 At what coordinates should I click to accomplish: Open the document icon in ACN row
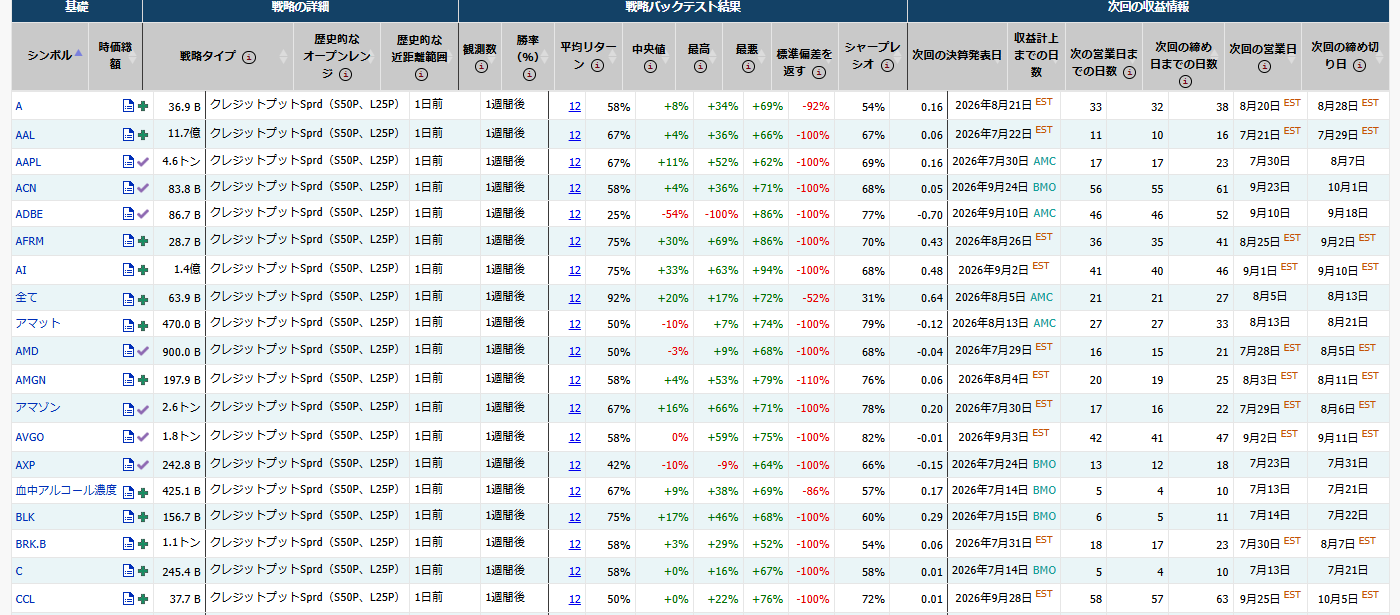[x=128, y=188]
